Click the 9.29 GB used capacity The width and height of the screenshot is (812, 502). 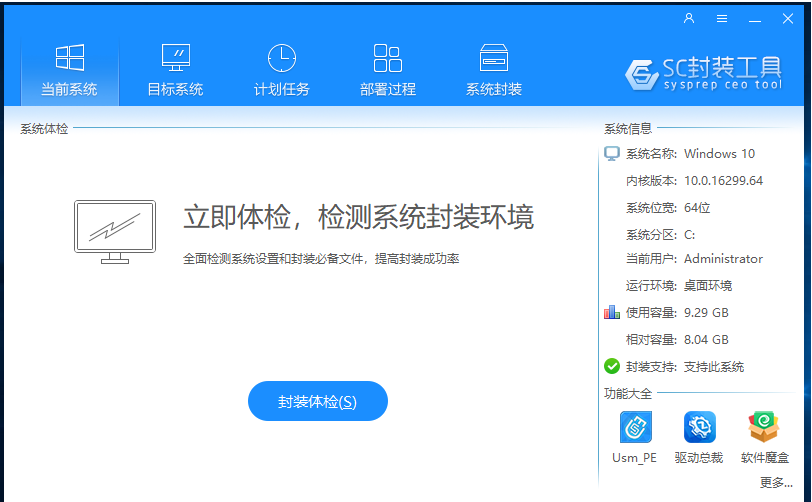pyautogui.click(x=706, y=312)
